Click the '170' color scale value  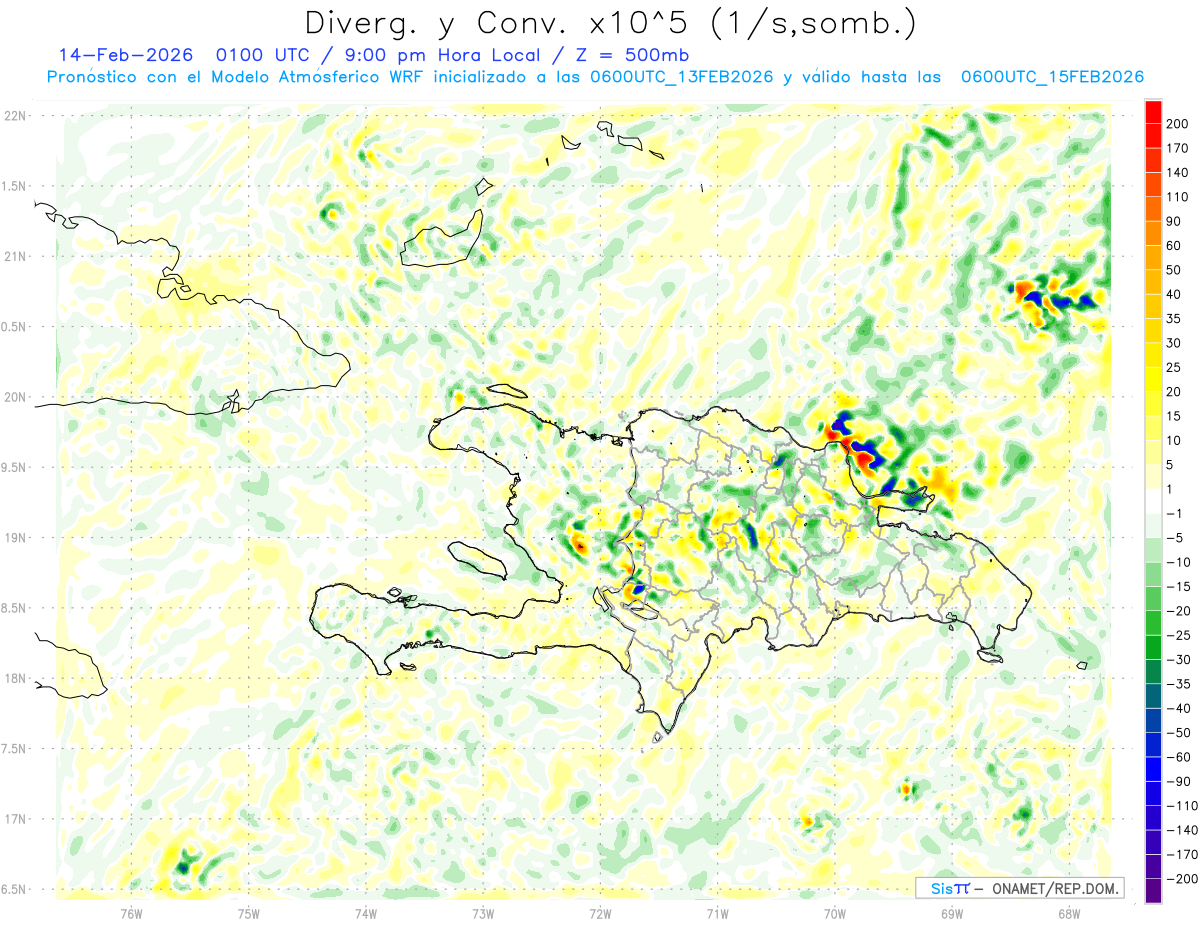1178,148
